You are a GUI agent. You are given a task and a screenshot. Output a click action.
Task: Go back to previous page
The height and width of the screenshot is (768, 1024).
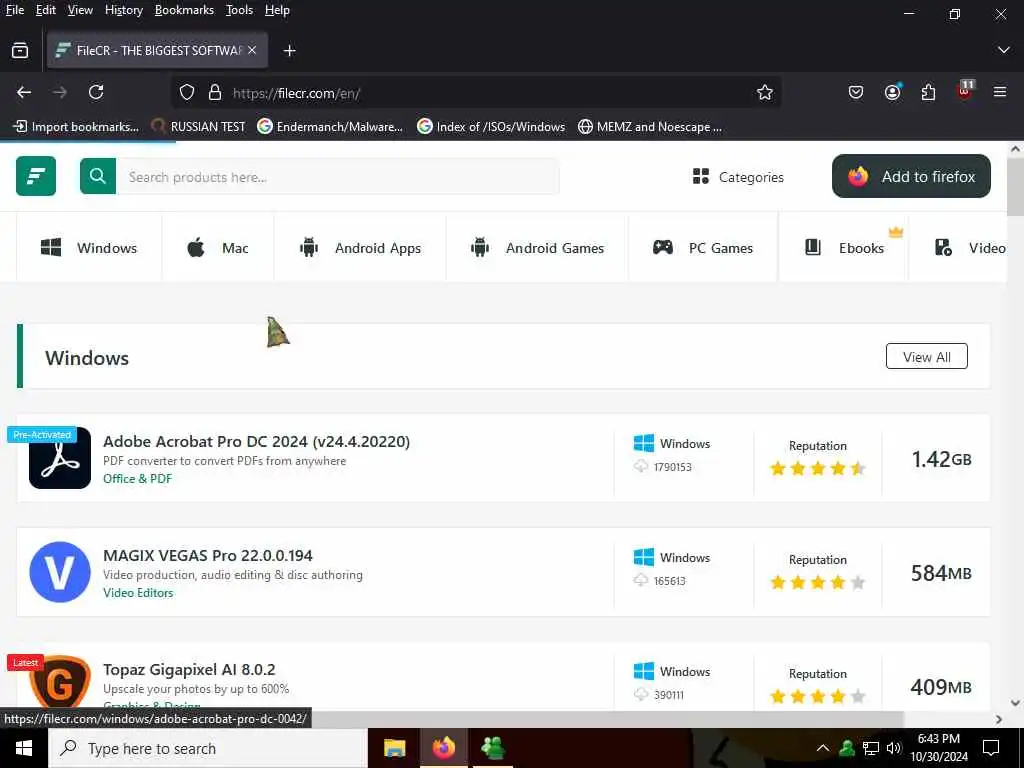[x=24, y=92]
